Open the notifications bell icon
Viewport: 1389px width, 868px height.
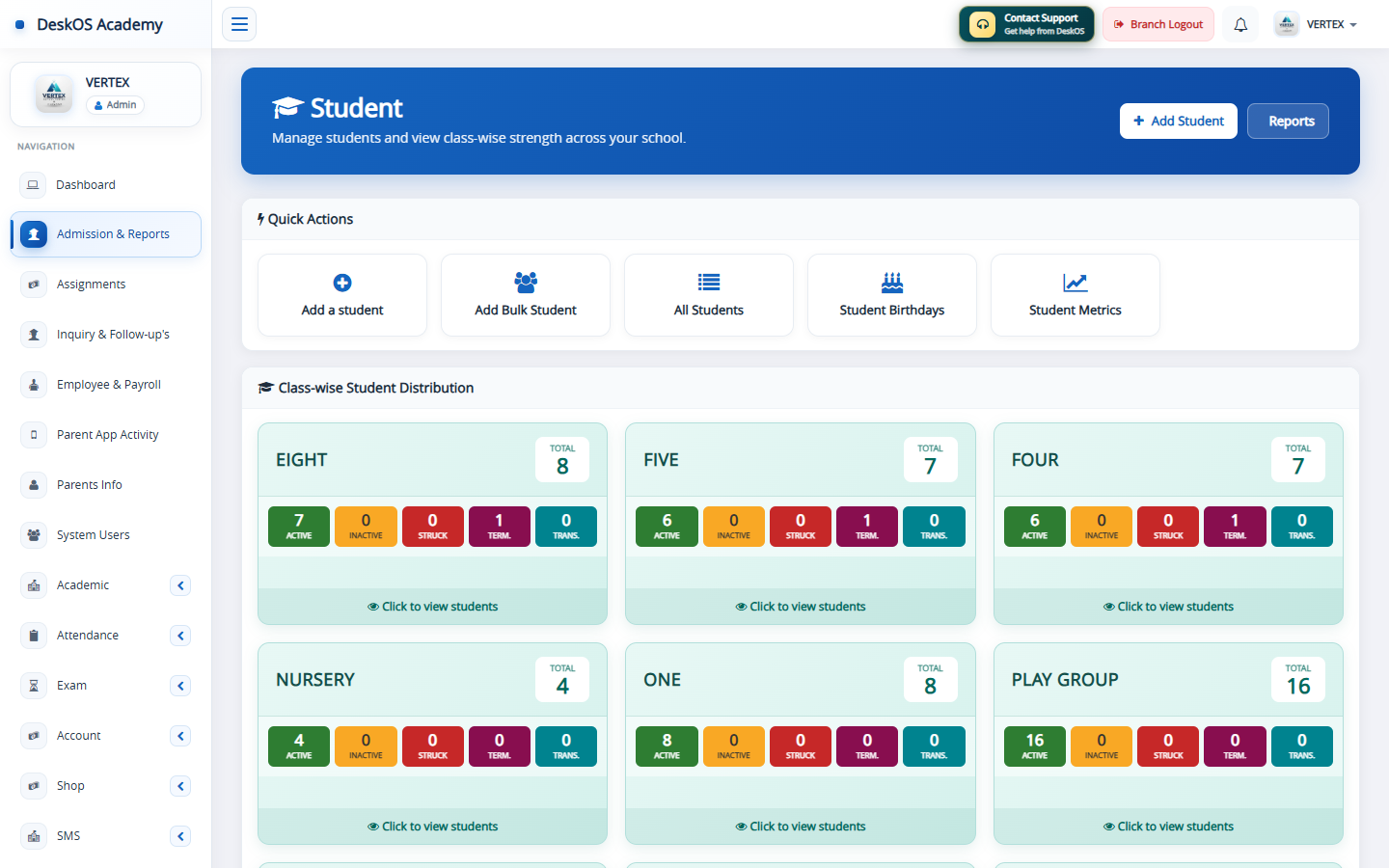click(x=1240, y=25)
